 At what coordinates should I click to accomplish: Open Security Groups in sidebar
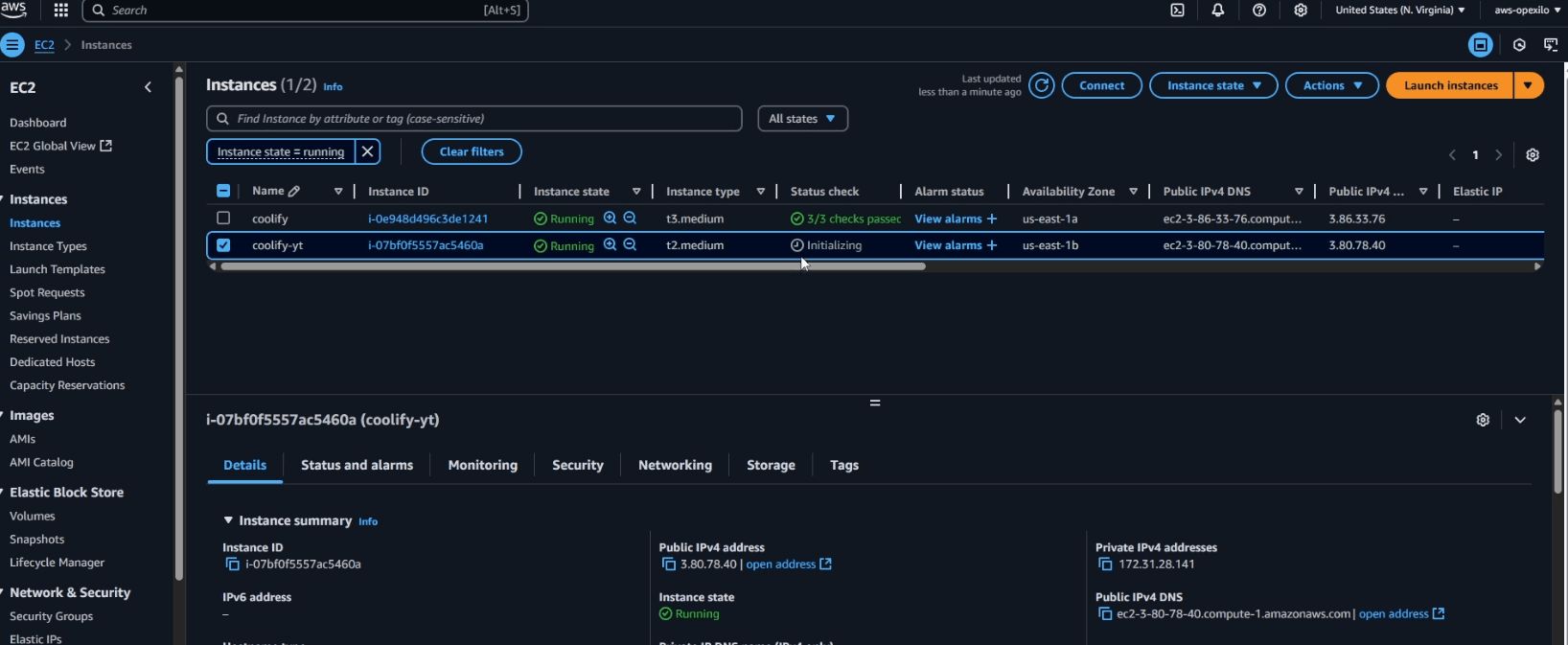click(x=52, y=616)
